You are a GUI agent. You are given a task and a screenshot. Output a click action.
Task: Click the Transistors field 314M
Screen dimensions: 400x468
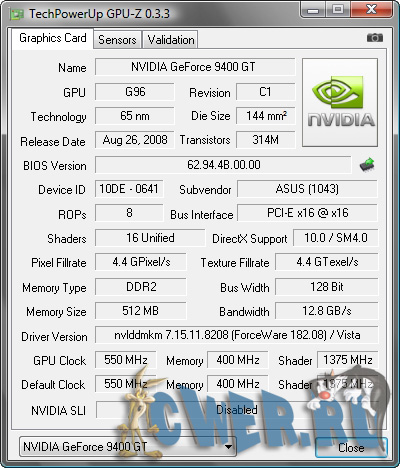pos(266,140)
